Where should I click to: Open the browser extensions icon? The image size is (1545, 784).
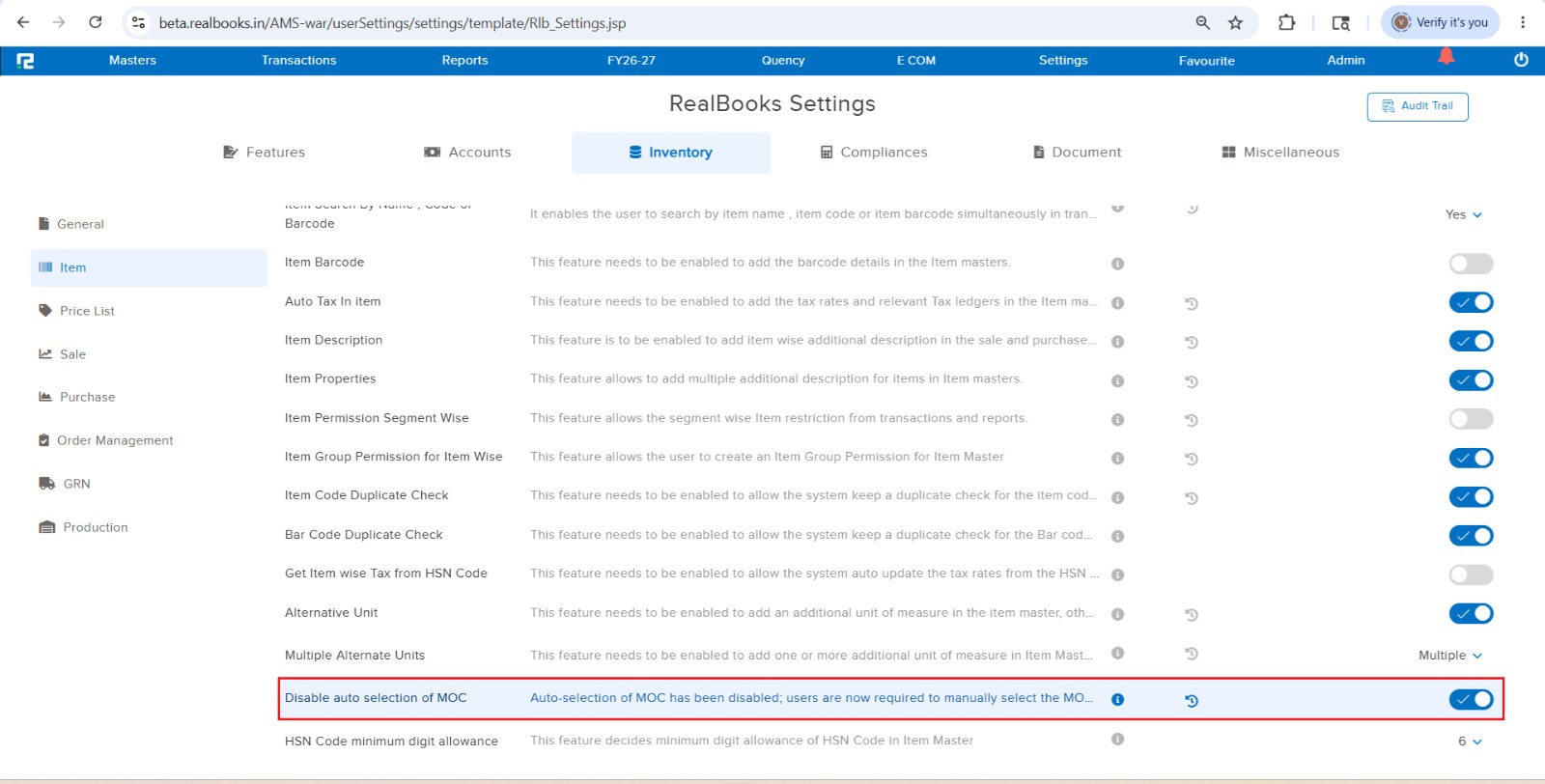(1286, 22)
